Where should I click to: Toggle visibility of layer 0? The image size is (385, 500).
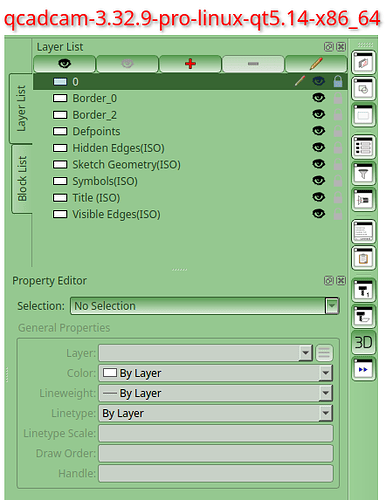click(319, 81)
